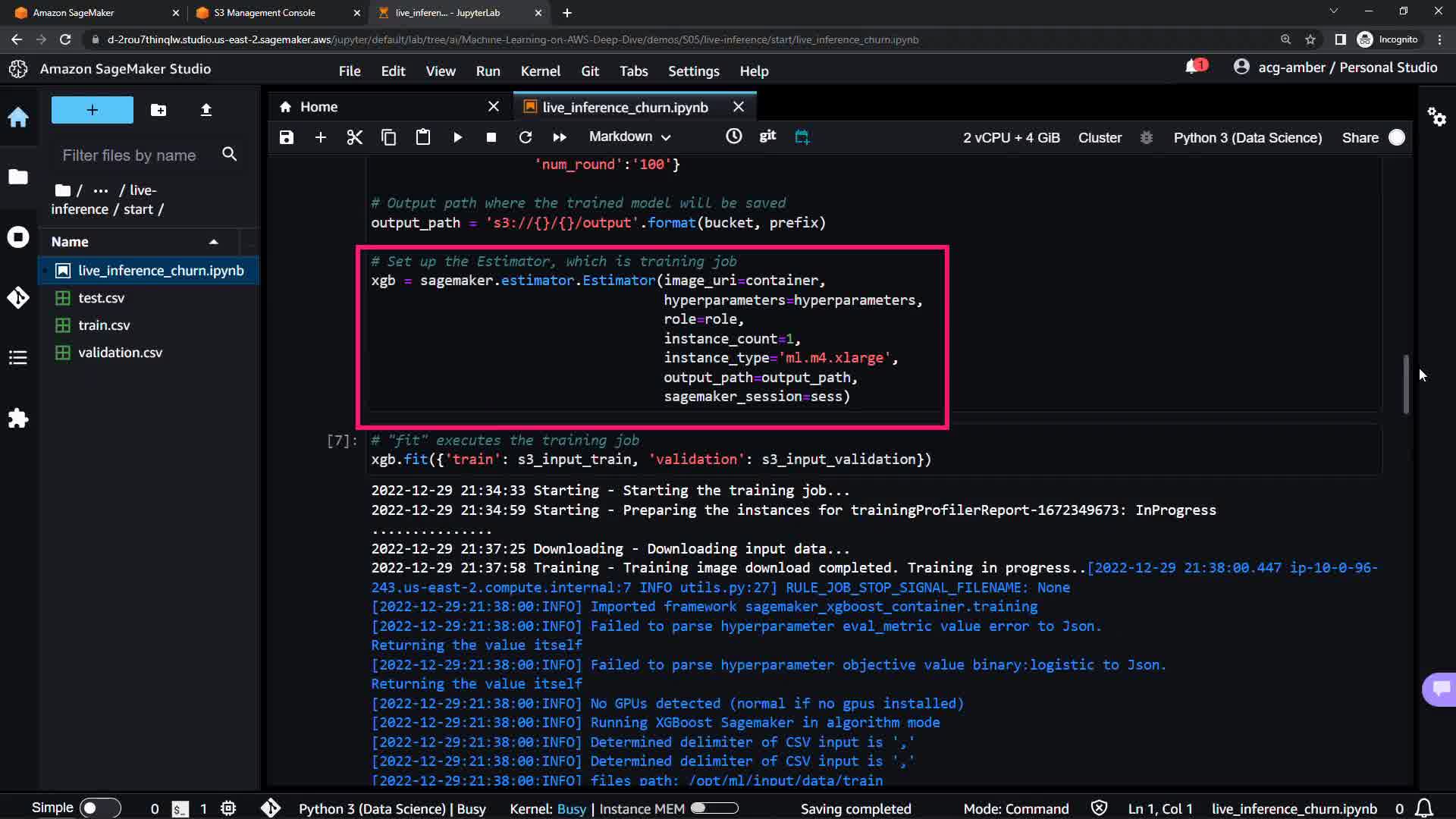Open the Kernel menu

pyautogui.click(x=540, y=71)
